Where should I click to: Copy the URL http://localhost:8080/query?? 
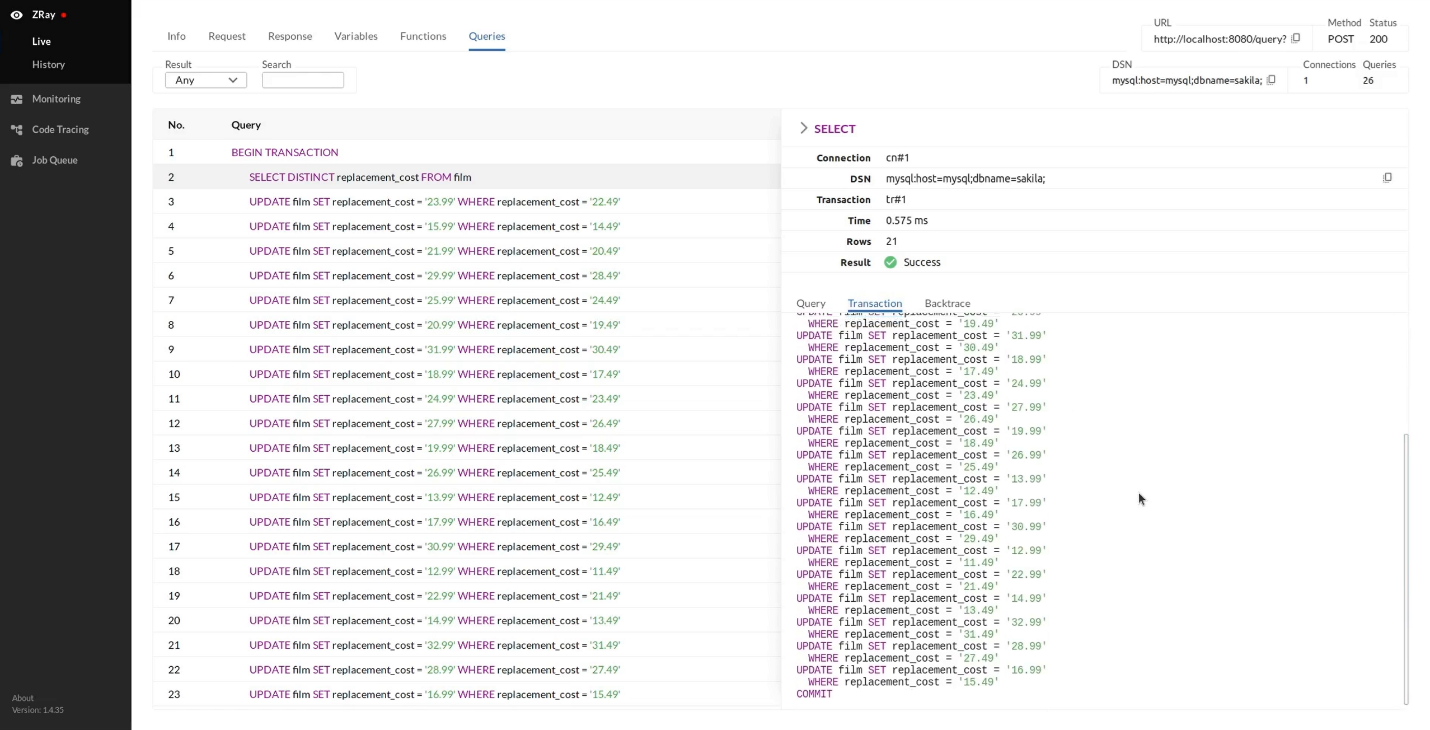(1295, 39)
